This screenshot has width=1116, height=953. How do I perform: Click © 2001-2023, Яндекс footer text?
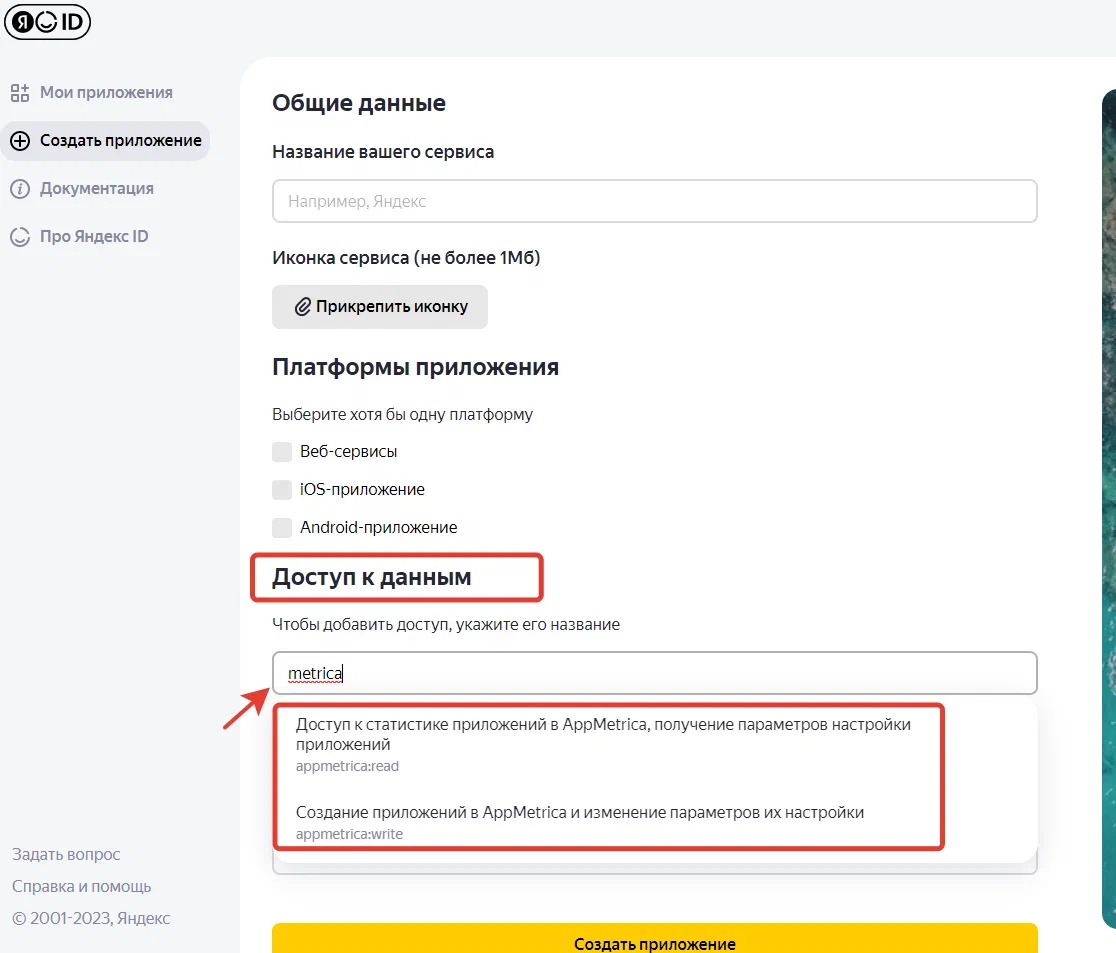[x=91, y=918]
